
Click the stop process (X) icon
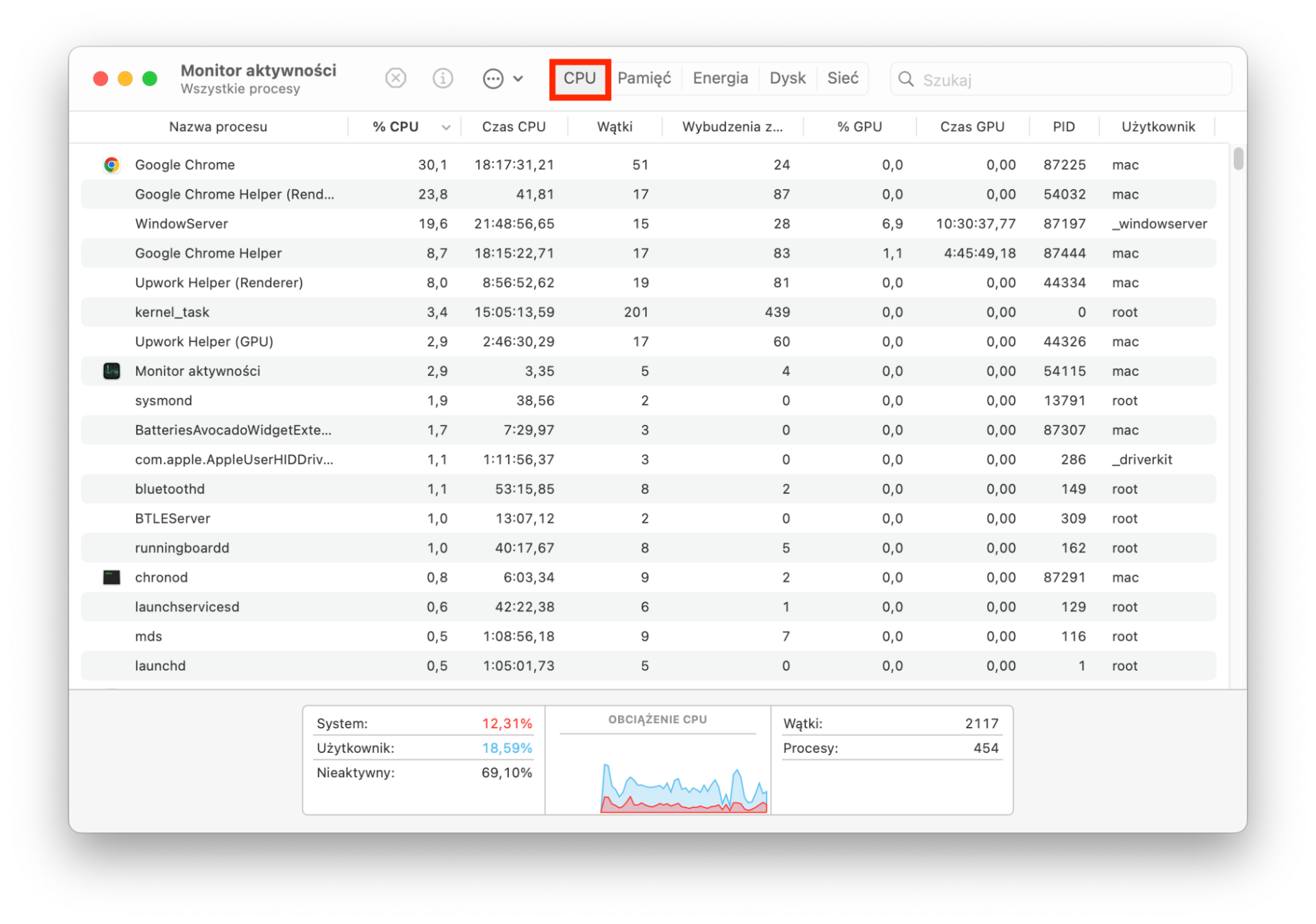tap(395, 78)
